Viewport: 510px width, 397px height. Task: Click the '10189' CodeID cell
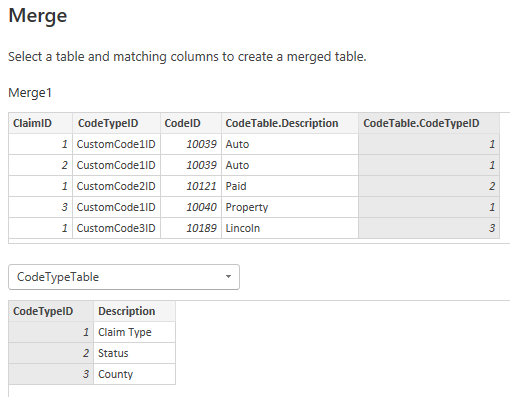click(x=191, y=228)
